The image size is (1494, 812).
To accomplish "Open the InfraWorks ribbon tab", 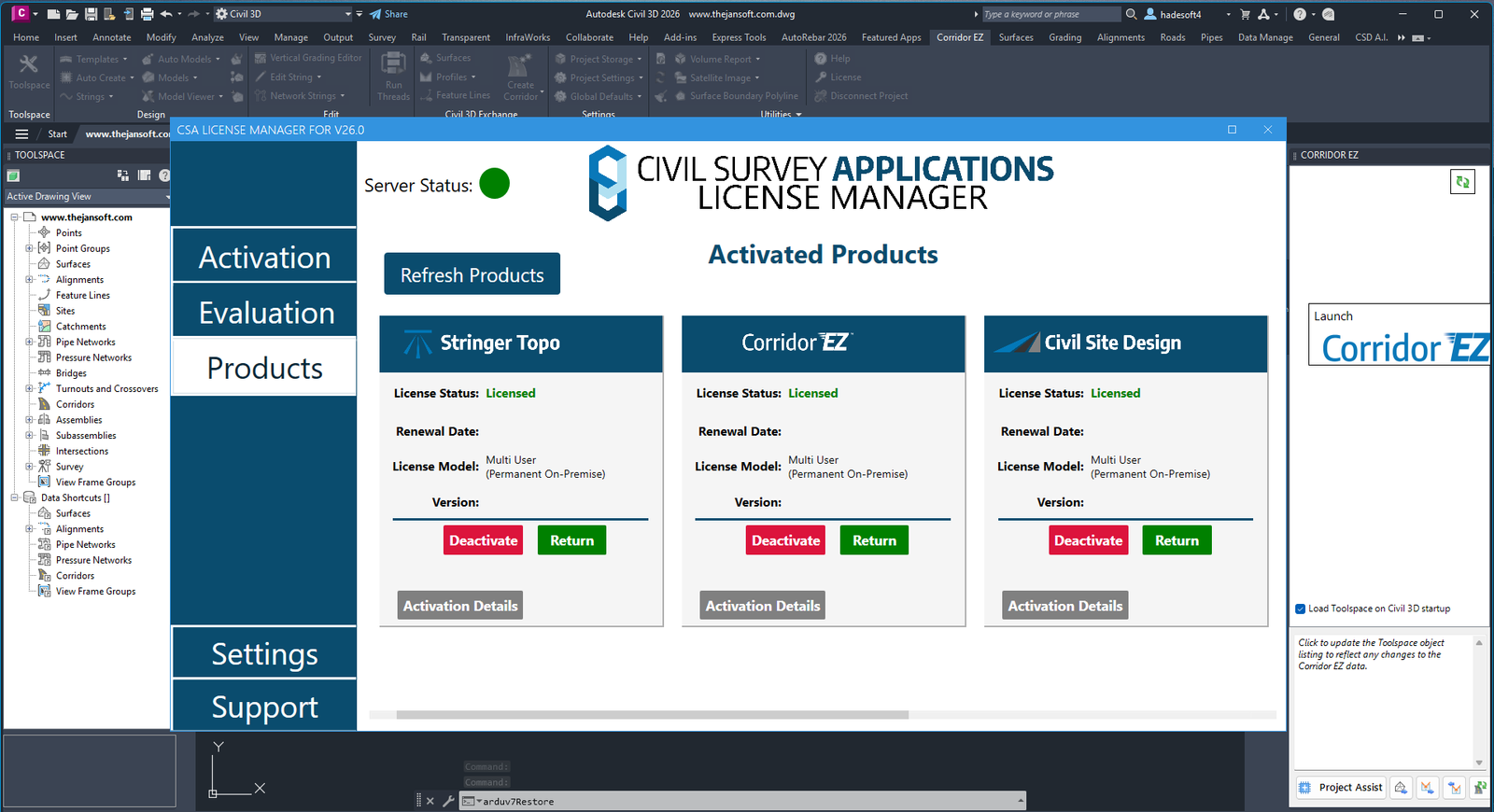I will click(528, 37).
